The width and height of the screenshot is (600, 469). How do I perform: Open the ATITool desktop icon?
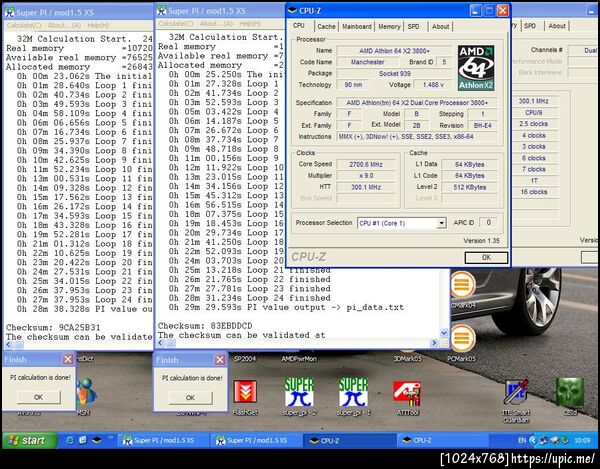(407, 391)
